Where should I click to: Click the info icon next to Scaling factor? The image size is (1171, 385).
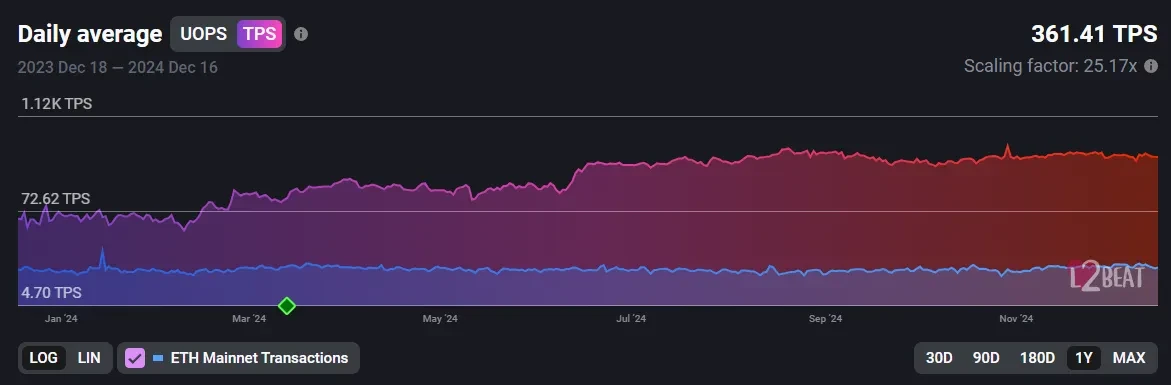point(1151,66)
